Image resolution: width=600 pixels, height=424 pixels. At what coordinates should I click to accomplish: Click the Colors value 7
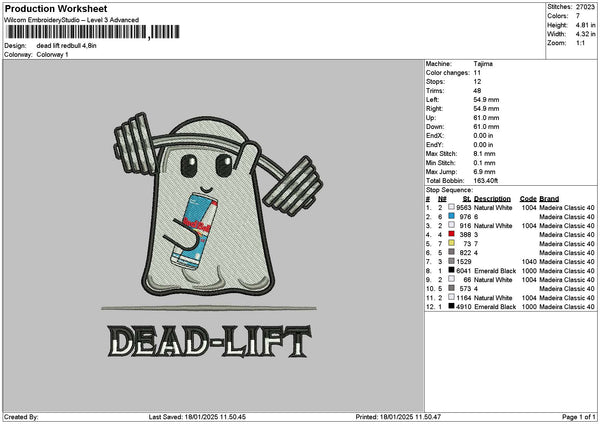tap(578, 16)
